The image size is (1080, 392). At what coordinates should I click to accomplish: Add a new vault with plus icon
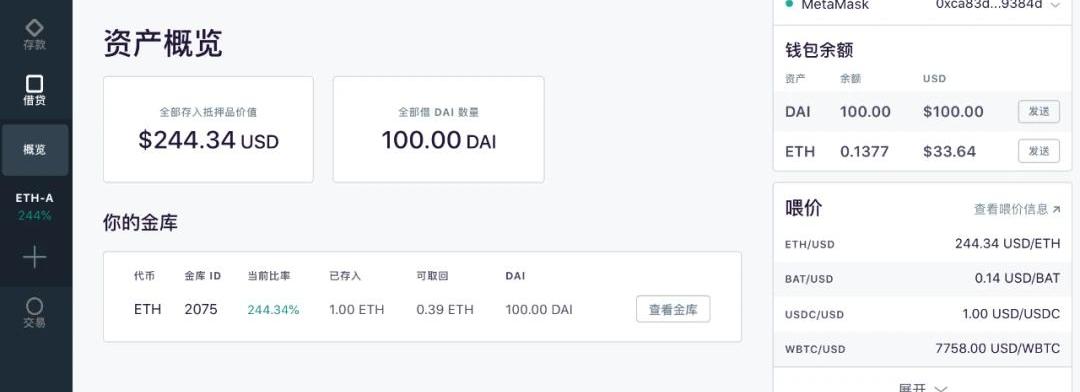click(x=34, y=258)
